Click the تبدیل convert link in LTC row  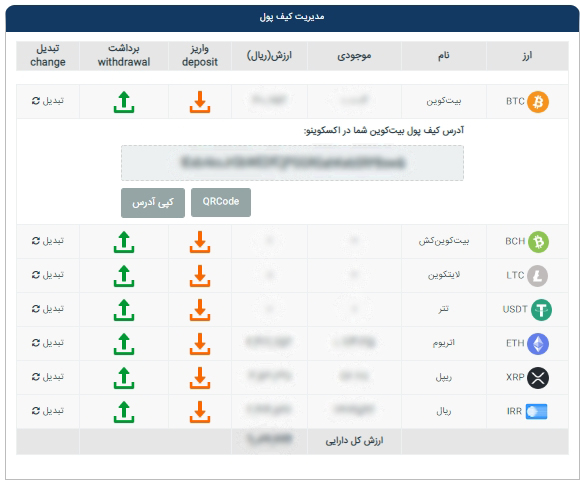pos(48,275)
